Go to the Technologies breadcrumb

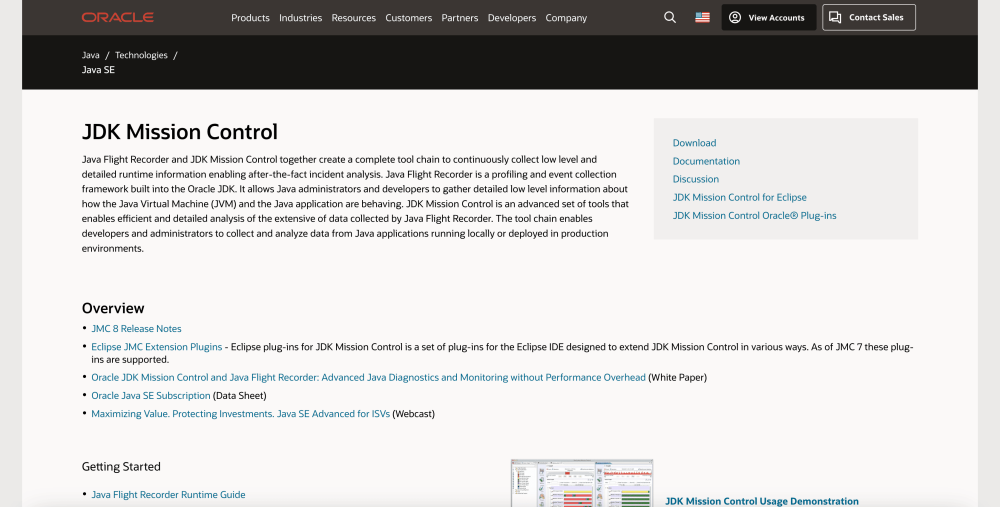141,55
